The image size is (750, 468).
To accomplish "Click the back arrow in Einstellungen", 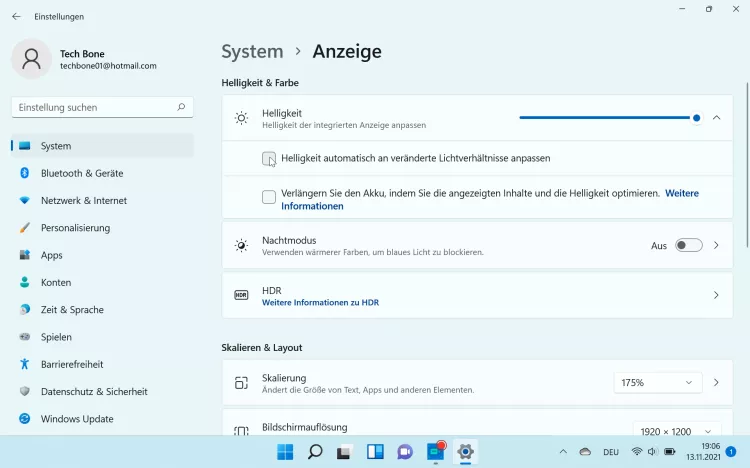I will 16,16.
